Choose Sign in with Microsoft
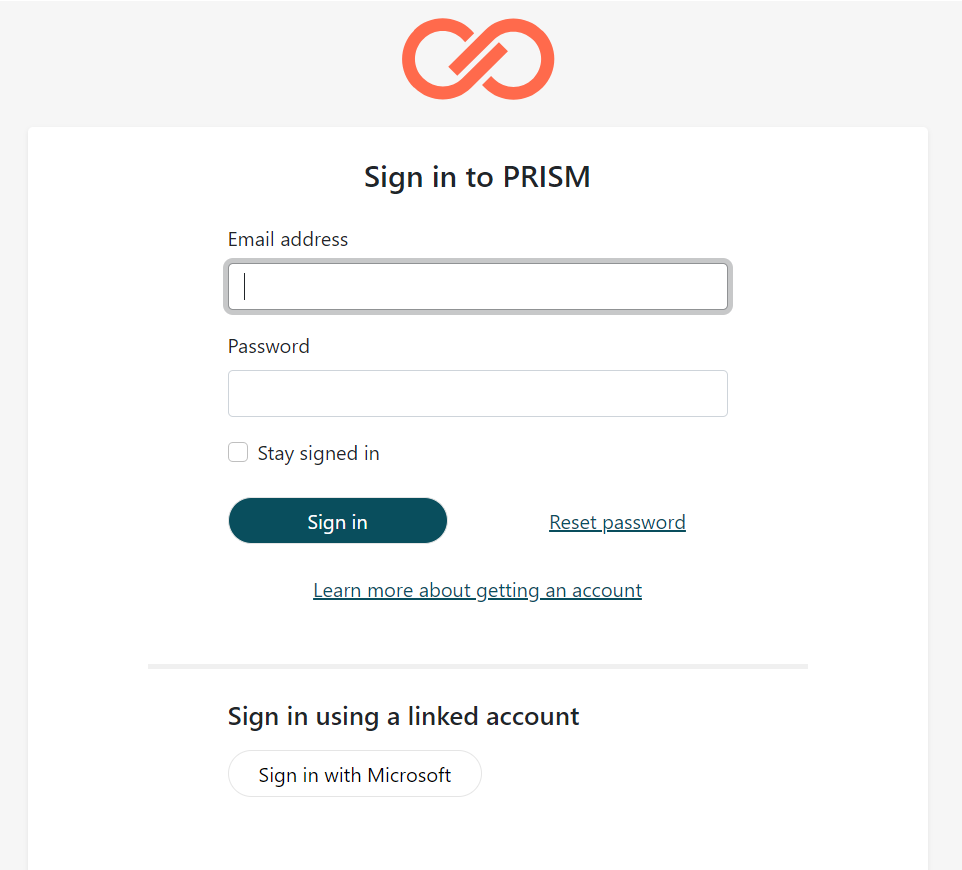Screen dimensions: 962x870 [355, 774]
